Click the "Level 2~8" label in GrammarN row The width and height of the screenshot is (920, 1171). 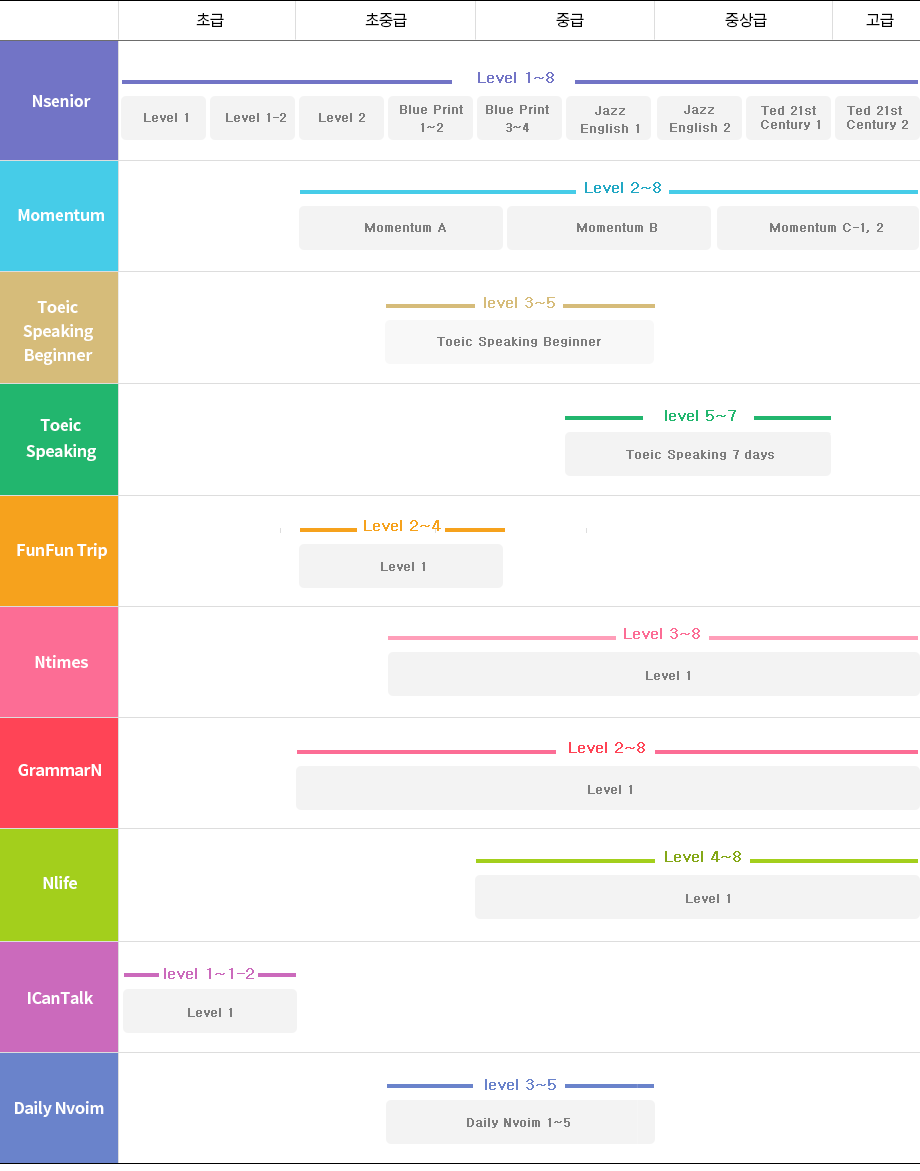coord(606,748)
